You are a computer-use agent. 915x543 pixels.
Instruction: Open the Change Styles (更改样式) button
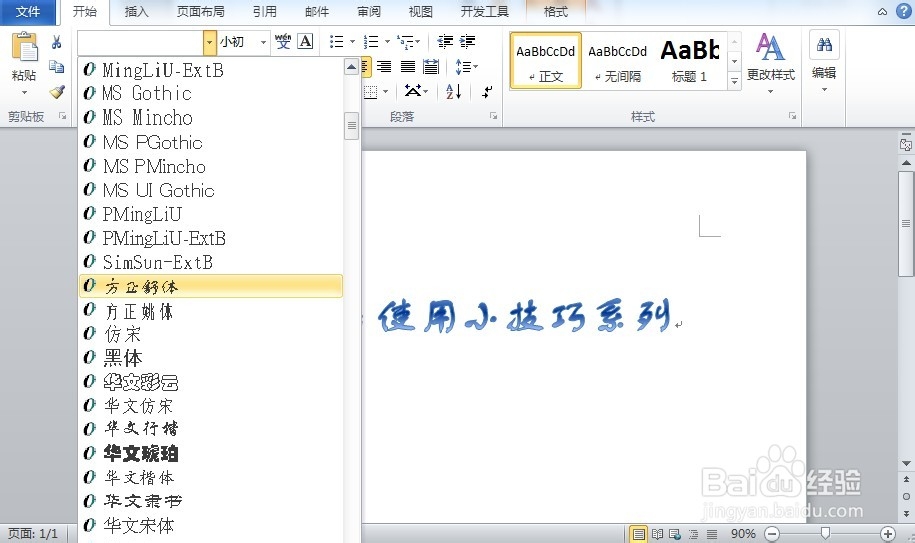pos(770,64)
